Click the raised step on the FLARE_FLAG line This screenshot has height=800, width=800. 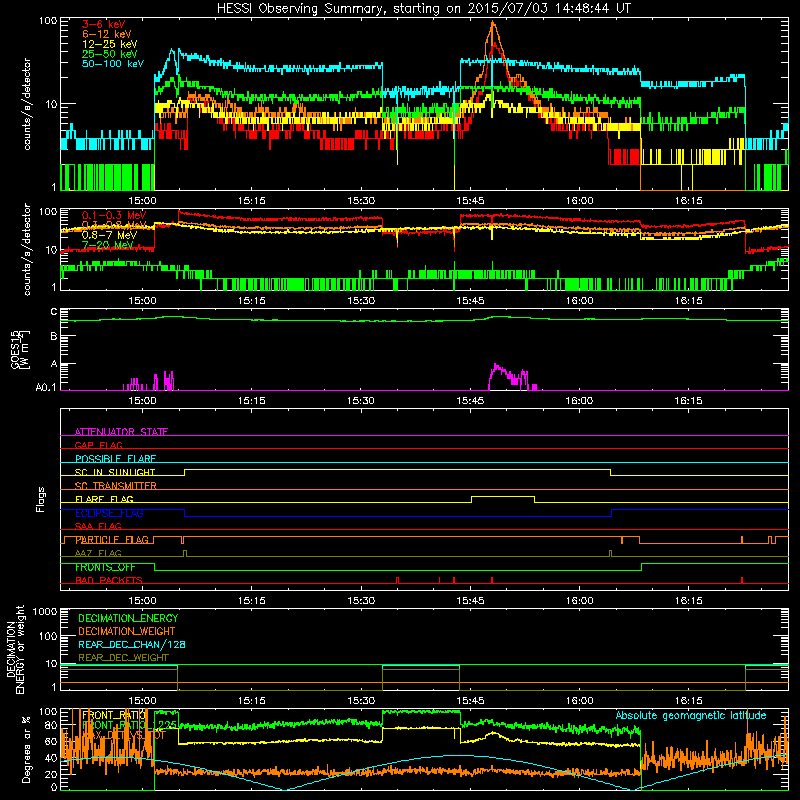tap(503, 496)
